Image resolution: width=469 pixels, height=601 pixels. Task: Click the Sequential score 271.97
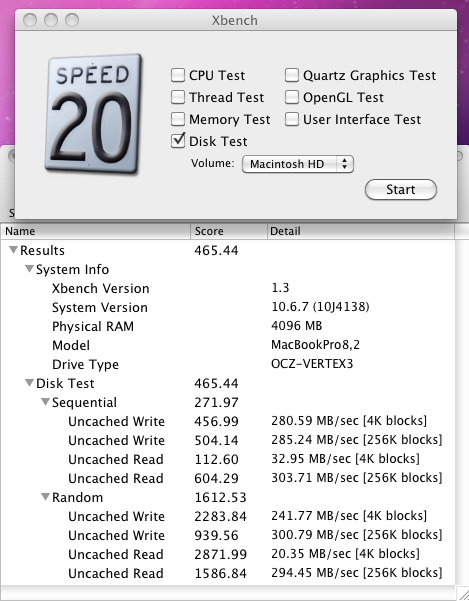pos(216,402)
